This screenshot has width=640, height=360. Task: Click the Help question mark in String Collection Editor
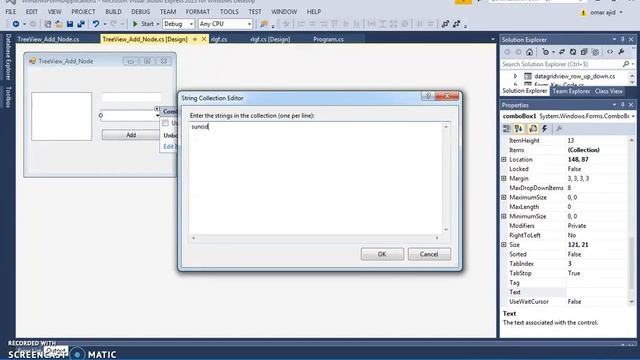point(428,96)
